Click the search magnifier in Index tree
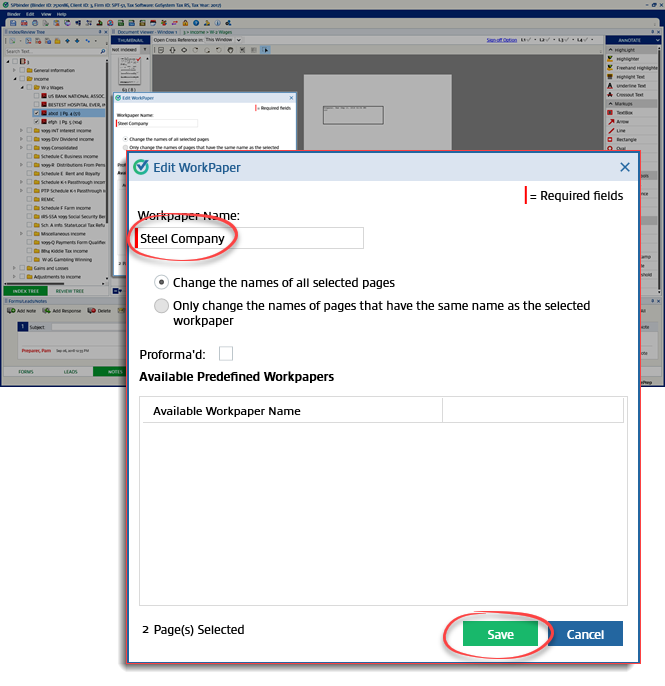Image resolution: width=665 pixels, height=686 pixels. 103,51
